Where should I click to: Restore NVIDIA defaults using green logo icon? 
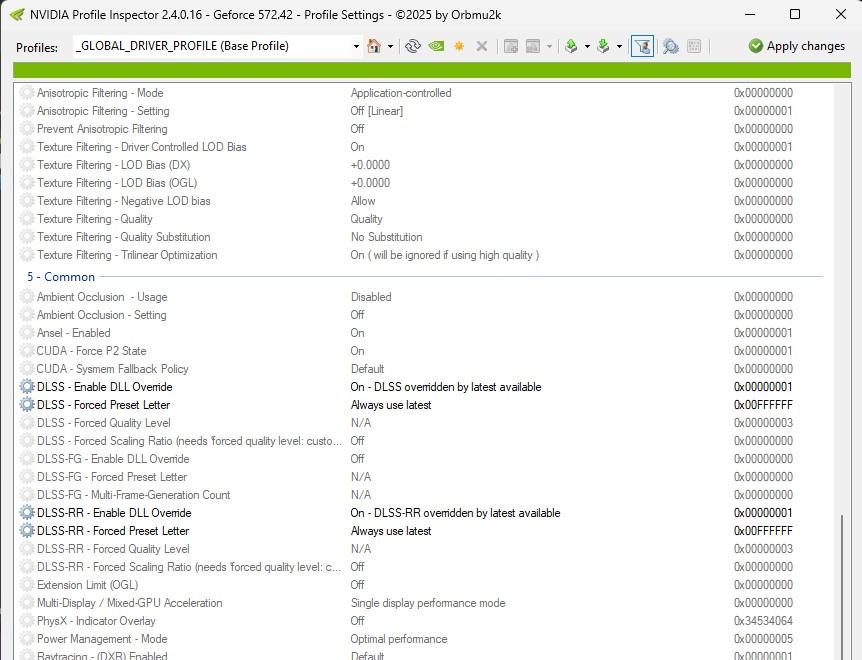click(436, 46)
